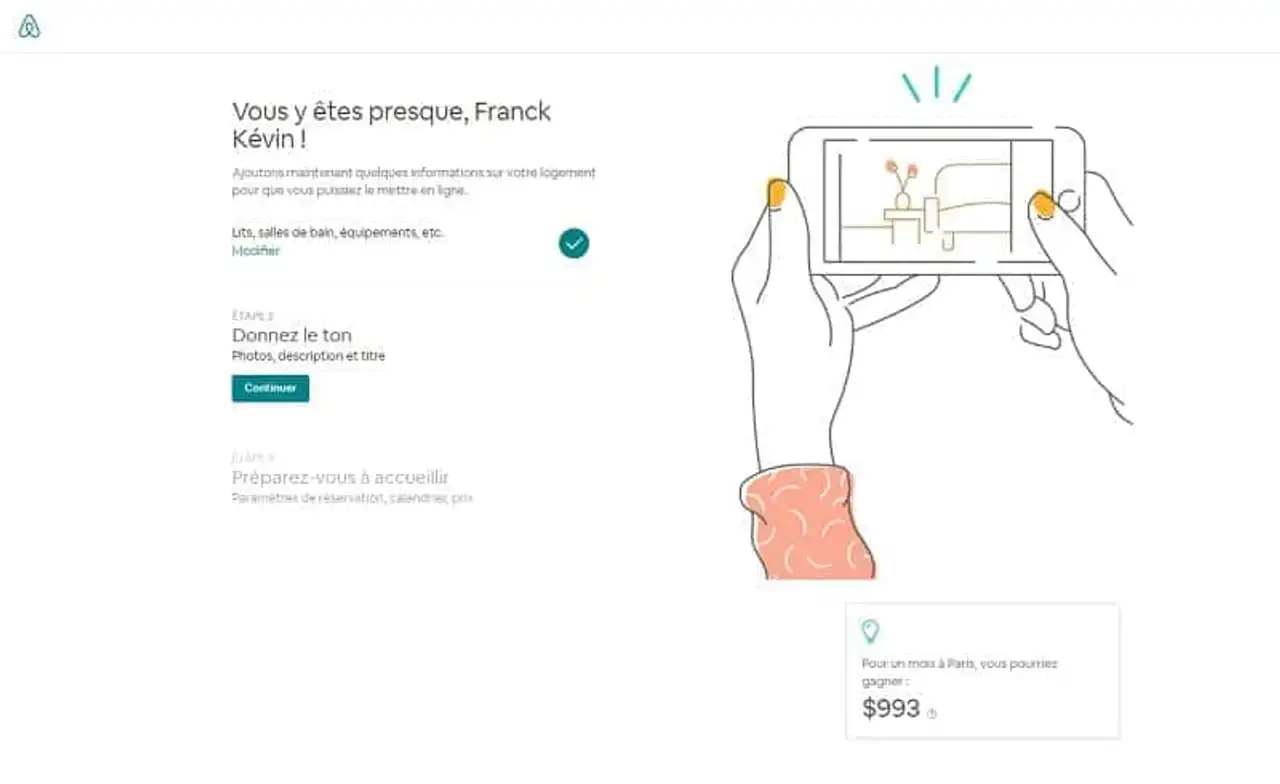Click the green completed checkmark icon
The image size is (1280, 784).
point(574,243)
